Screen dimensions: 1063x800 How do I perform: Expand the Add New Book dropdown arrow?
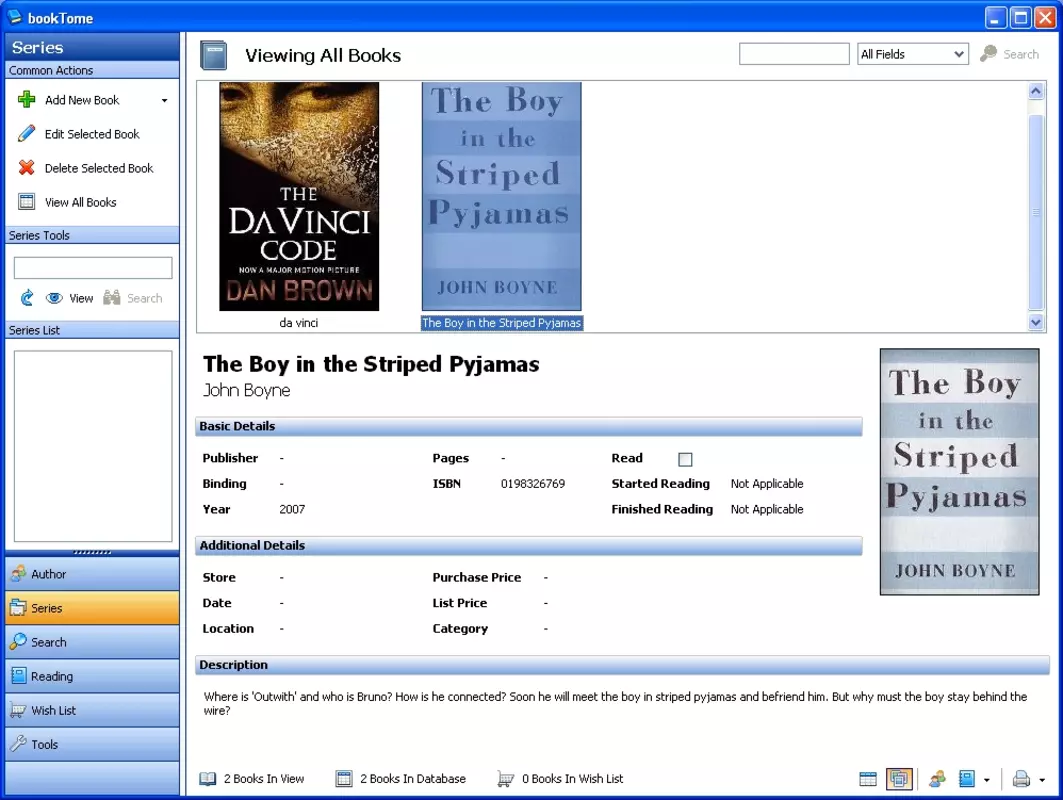164,100
